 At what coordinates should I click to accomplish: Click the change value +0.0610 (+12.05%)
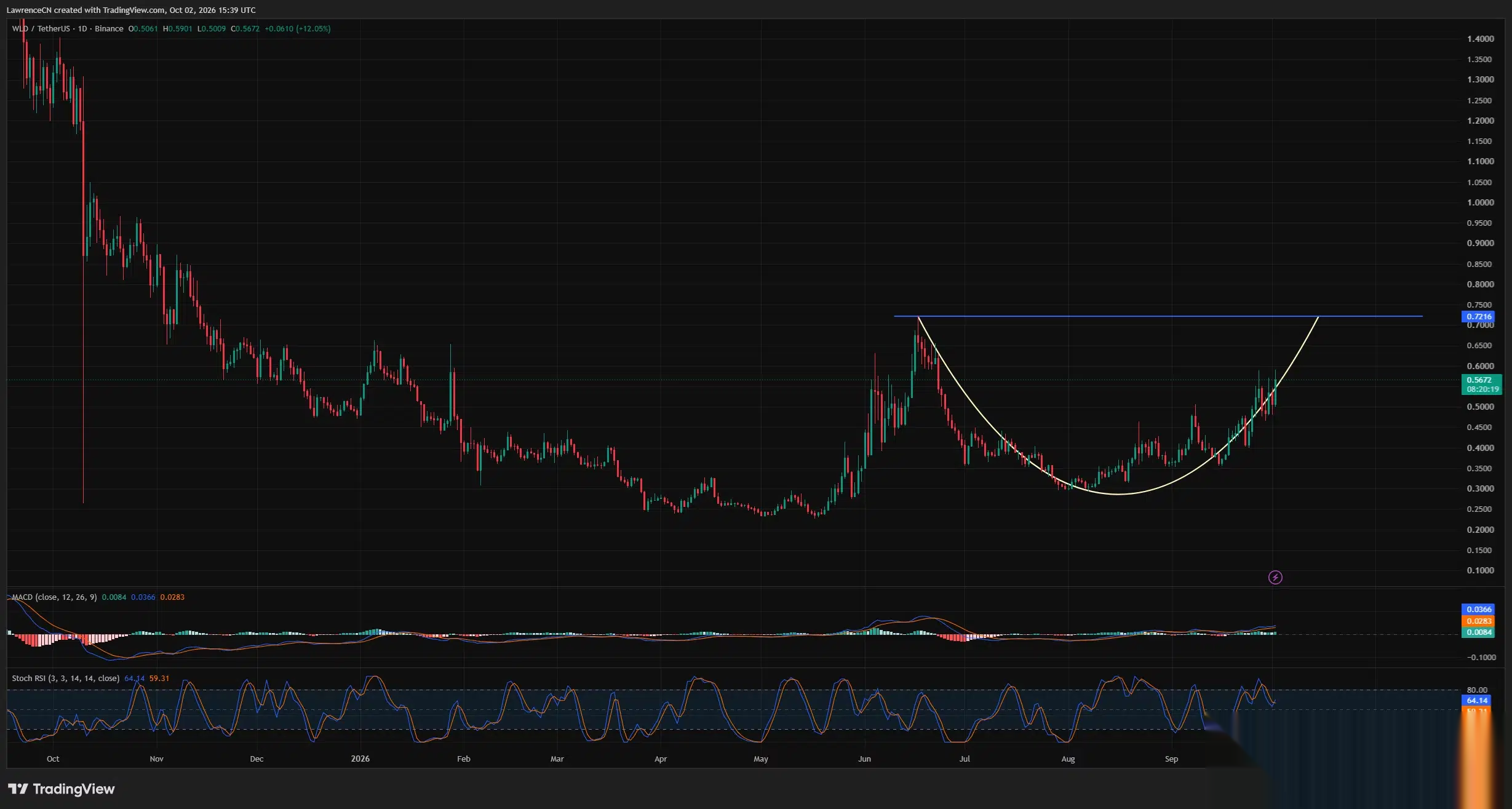(x=298, y=29)
